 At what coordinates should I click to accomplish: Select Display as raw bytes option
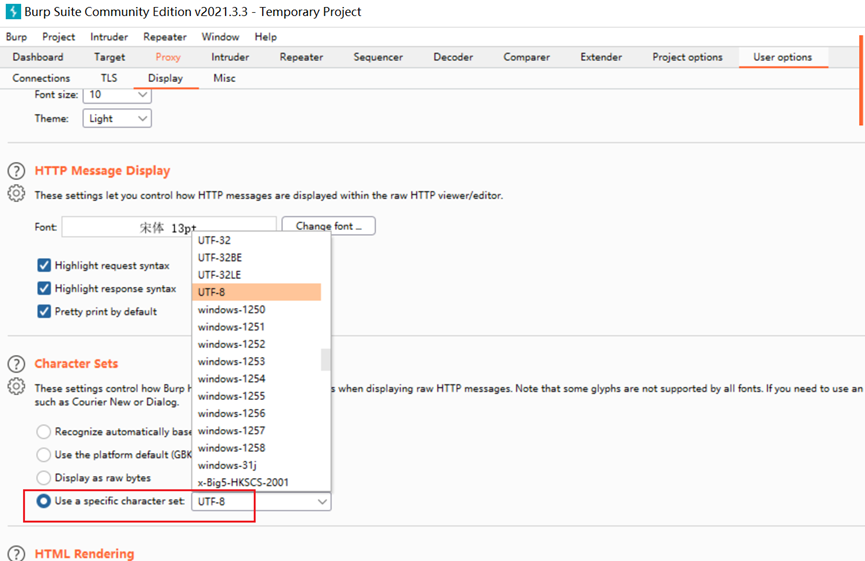[44, 478]
